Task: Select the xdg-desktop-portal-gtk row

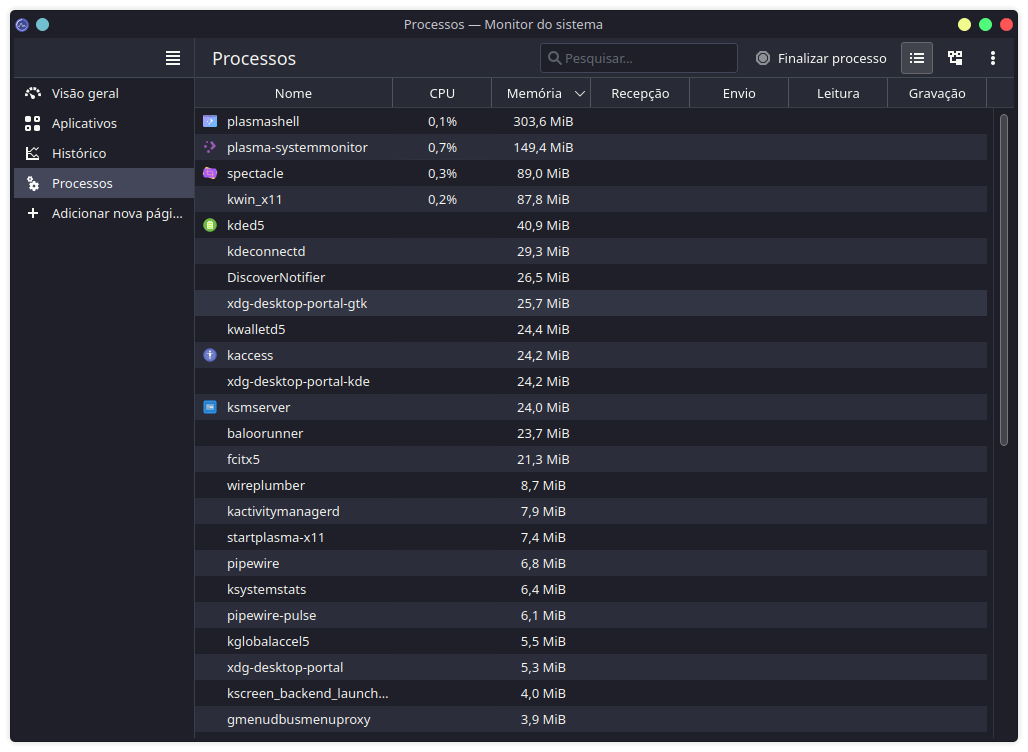Action: [591, 304]
